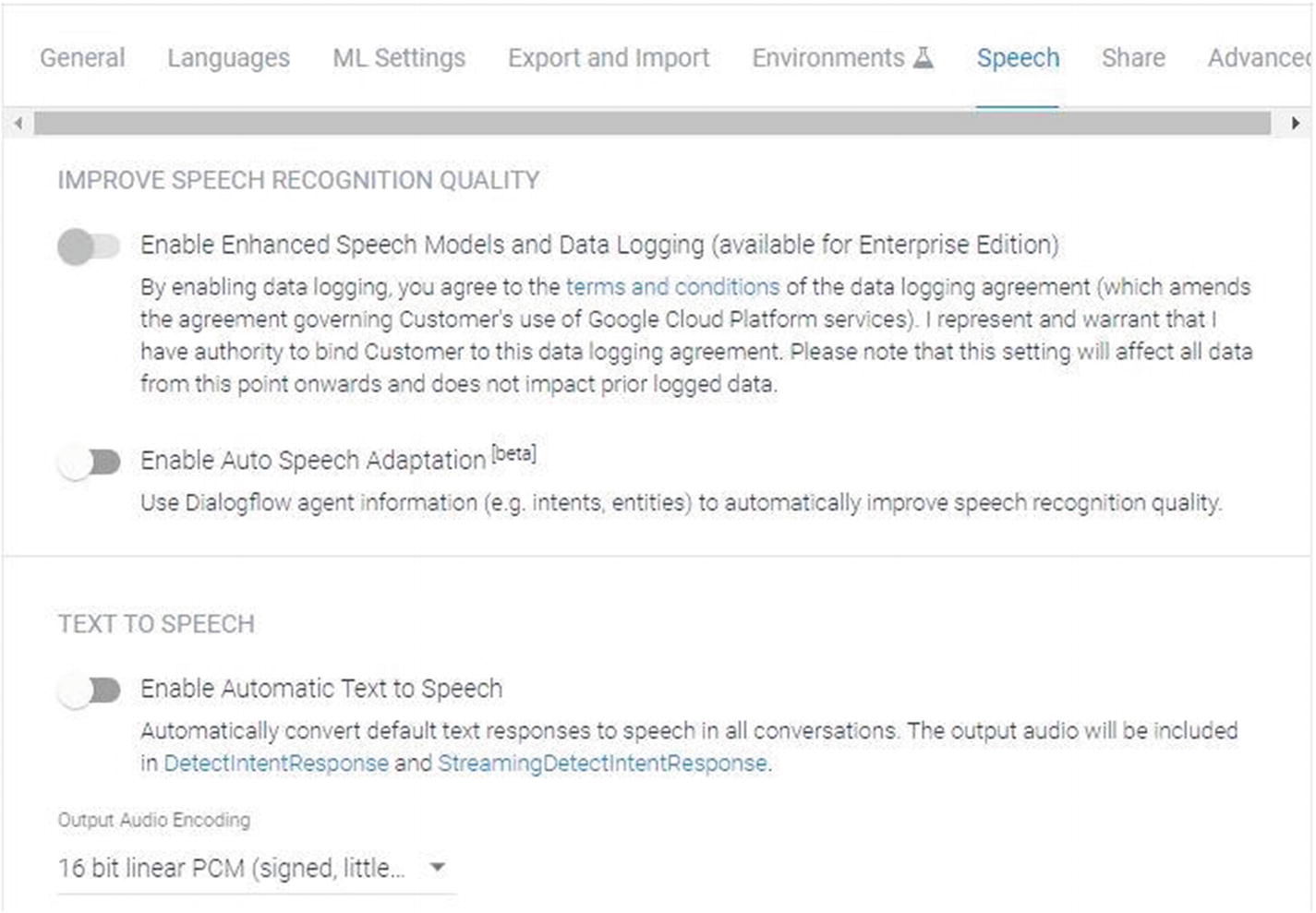Click the right scroll arrow of tab bar
1316x913 pixels.
[x=1295, y=123]
